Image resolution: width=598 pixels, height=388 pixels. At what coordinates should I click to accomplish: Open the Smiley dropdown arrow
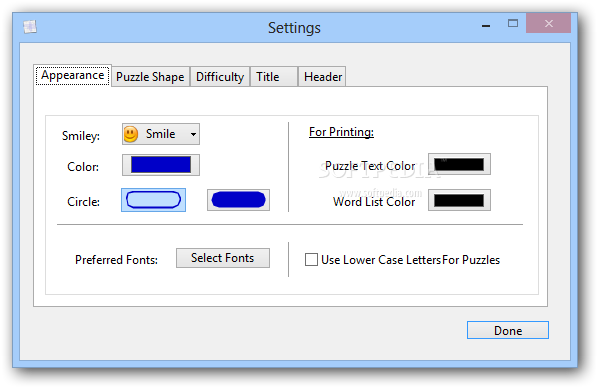pos(193,134)
